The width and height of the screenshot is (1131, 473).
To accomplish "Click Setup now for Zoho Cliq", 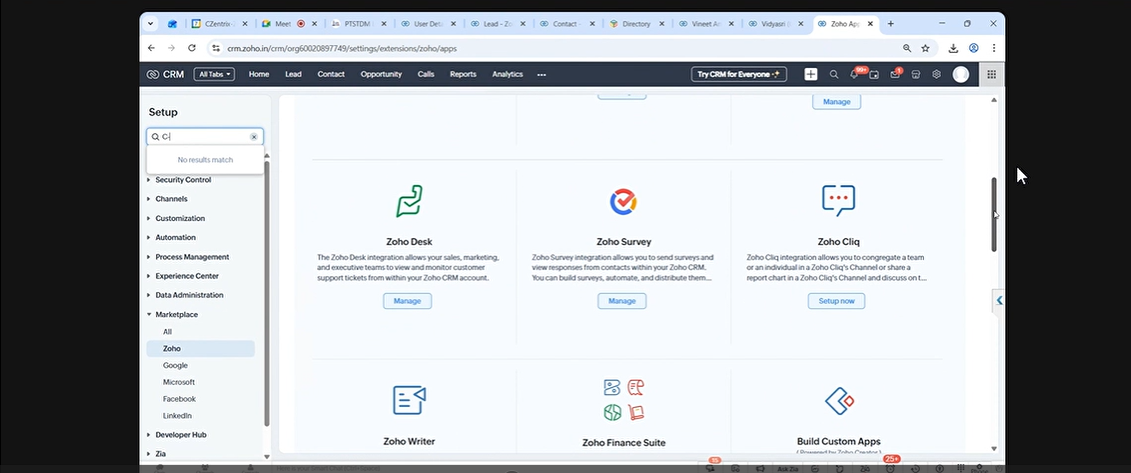I will point(836,301).
